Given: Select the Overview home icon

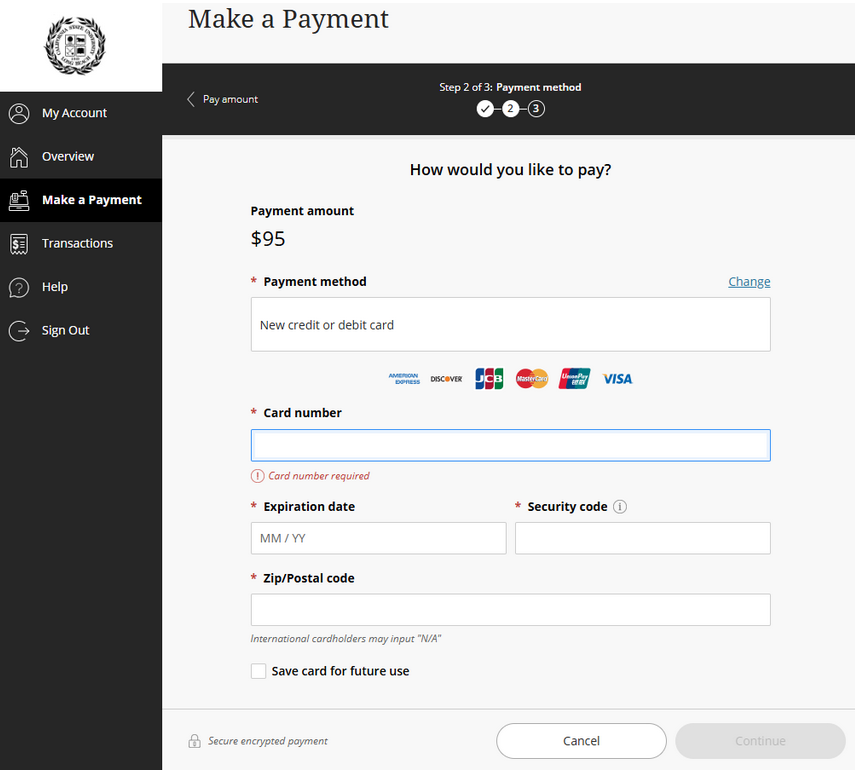Looking at the screenshot, I should [19, 157].
